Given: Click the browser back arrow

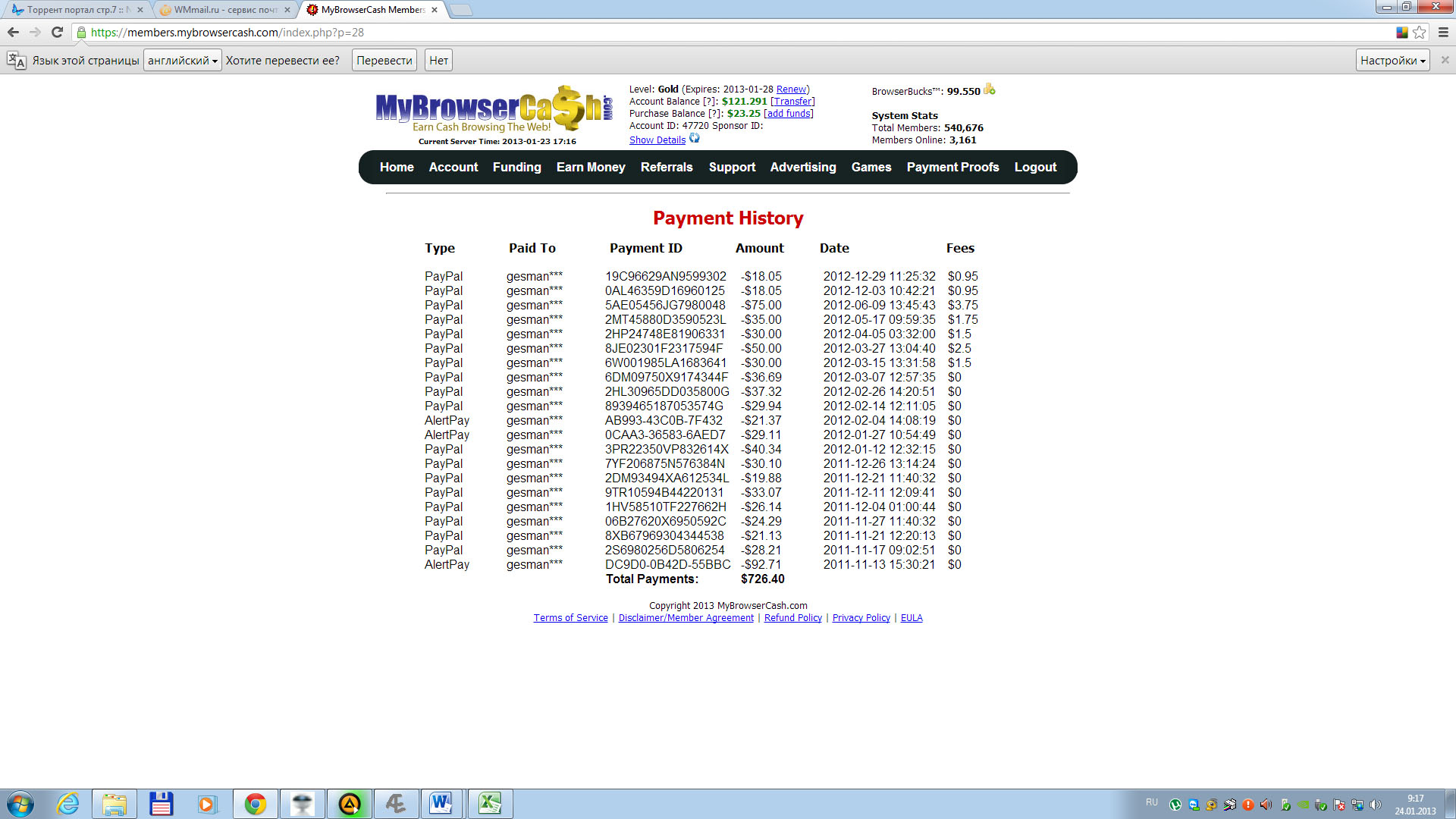Looking at the screenshot, I should click(x=13, y=33).
